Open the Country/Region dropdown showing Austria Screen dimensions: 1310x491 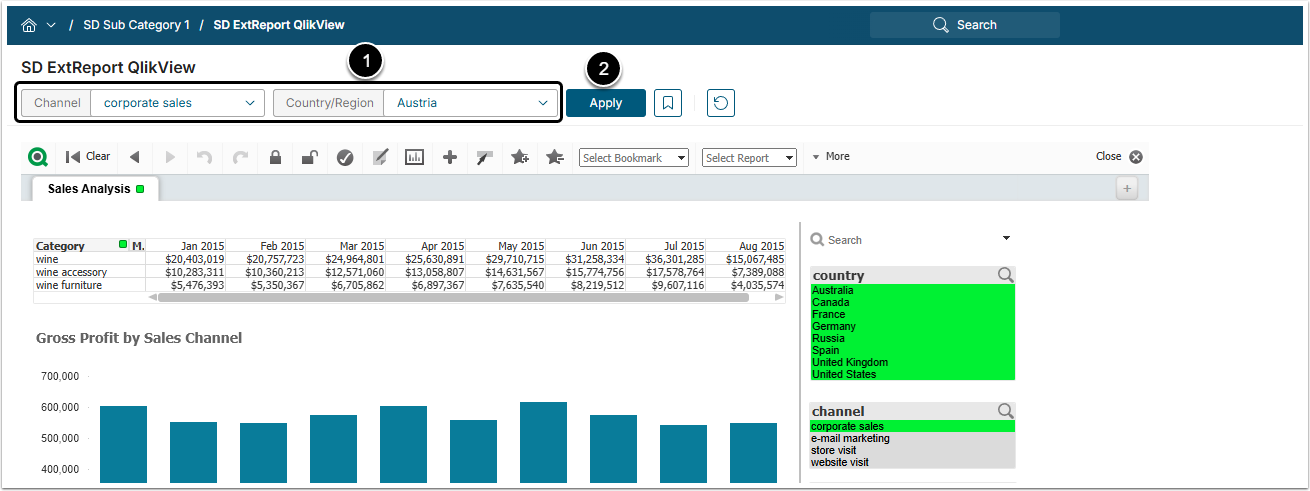[x=470, y=103]
